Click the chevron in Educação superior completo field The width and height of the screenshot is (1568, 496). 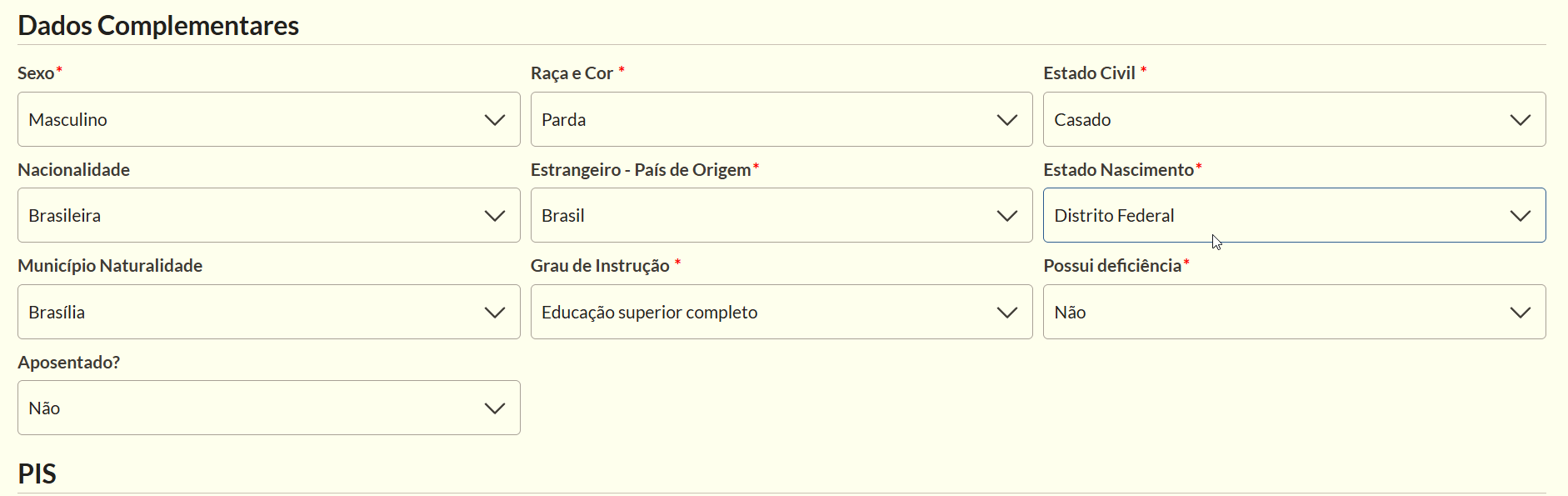(x=1007, y=313)
